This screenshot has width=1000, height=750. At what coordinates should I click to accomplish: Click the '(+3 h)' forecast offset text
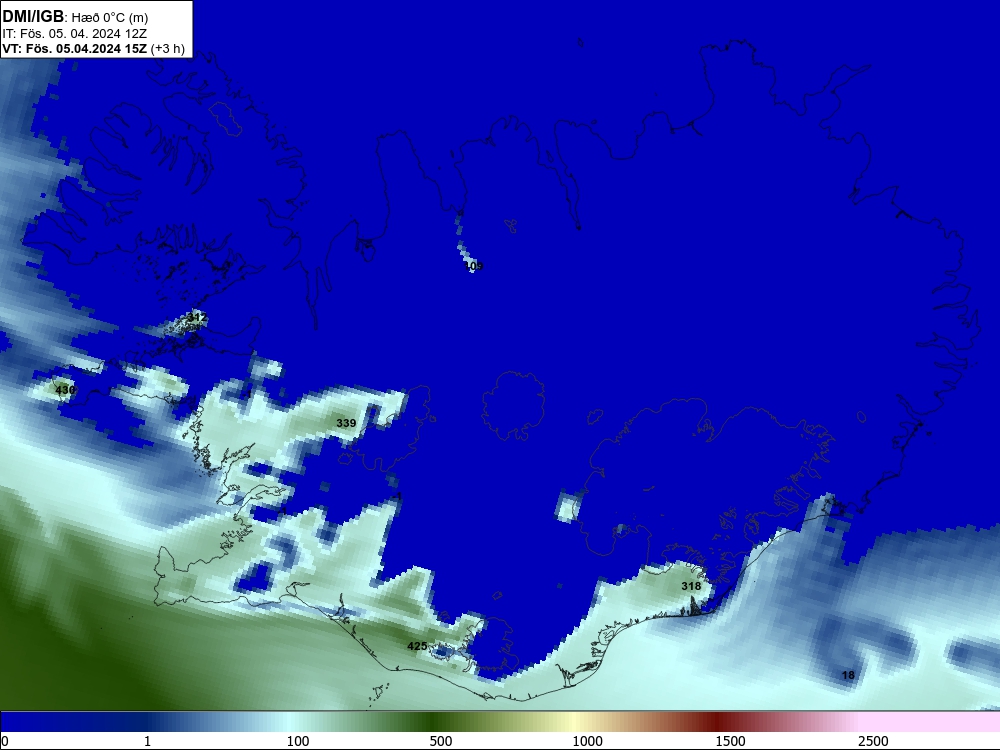168,49
